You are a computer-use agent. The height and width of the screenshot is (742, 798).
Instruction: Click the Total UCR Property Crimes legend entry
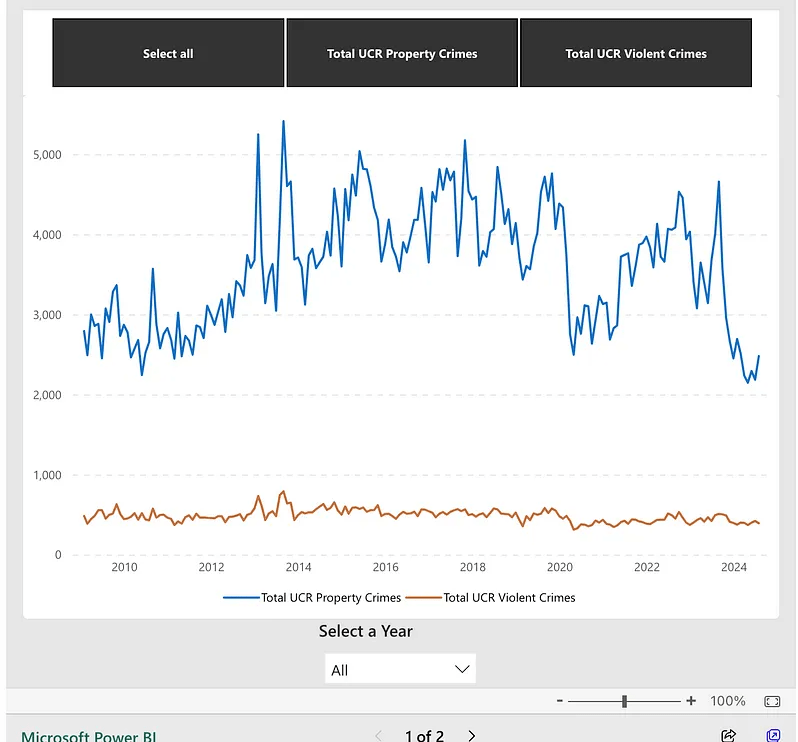(x=312, y=598)
